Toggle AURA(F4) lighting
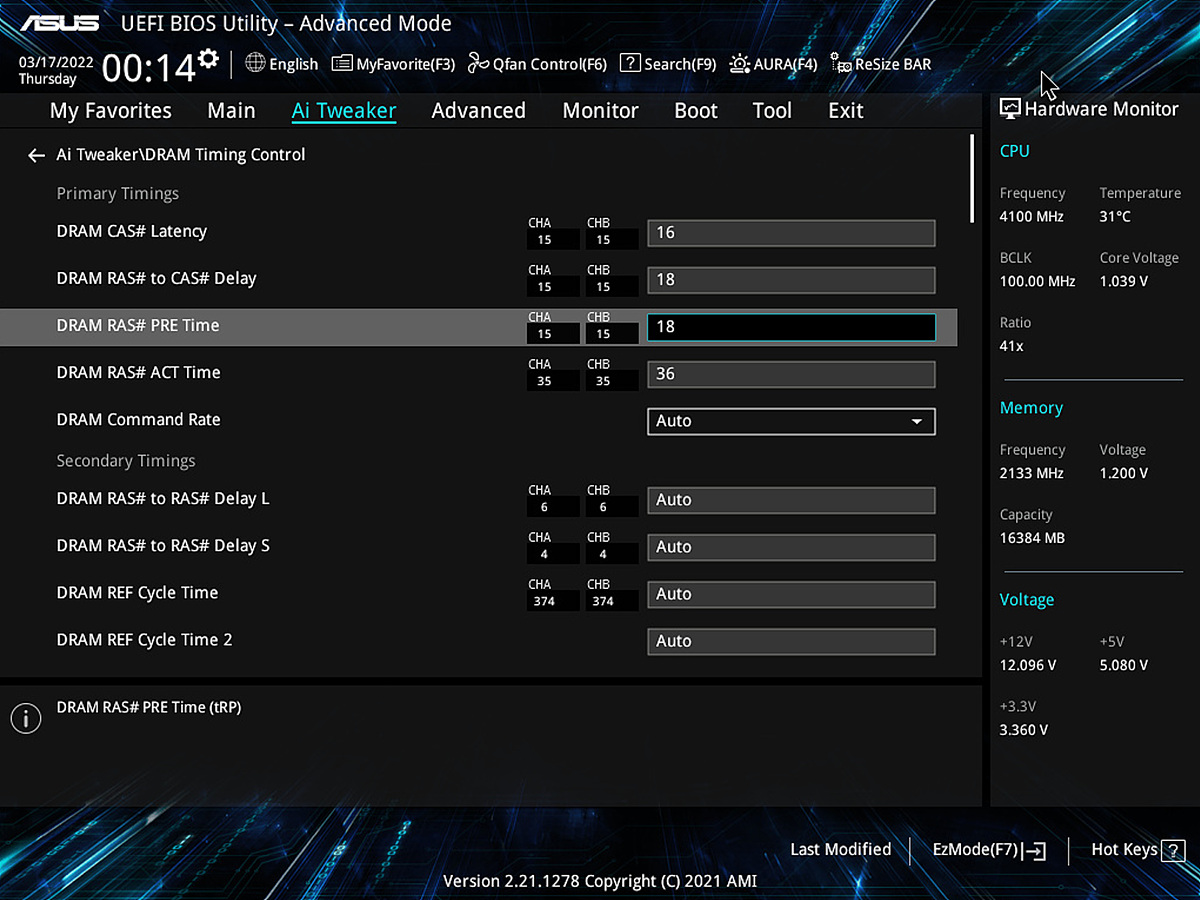This screenshot has width=1200, height=900. tap(773, 64)
